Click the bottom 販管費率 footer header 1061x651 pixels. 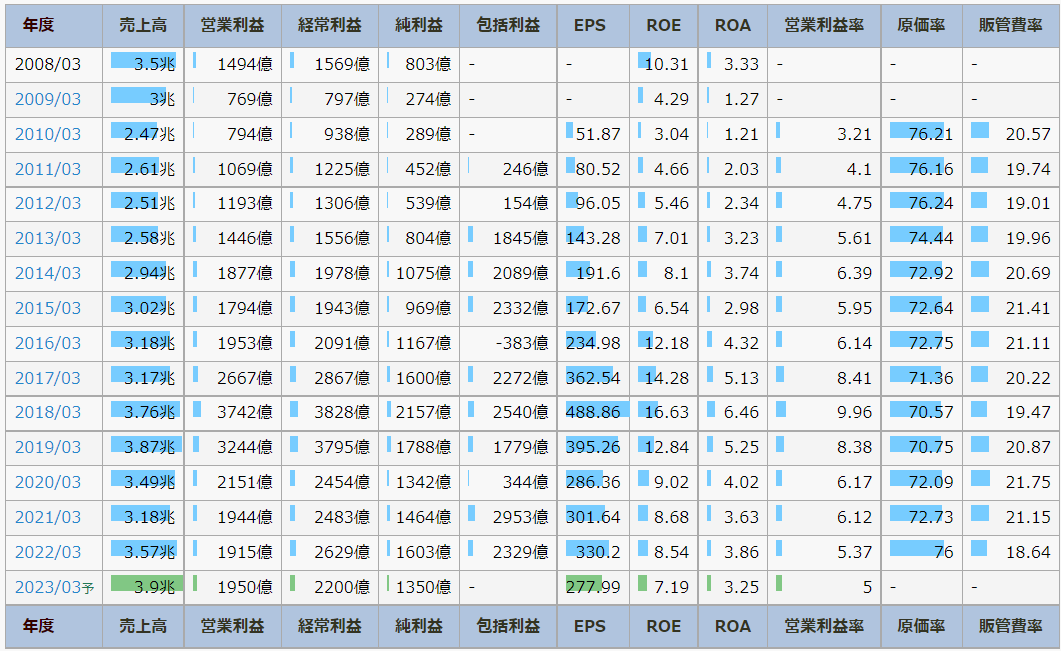(1011, 627)
